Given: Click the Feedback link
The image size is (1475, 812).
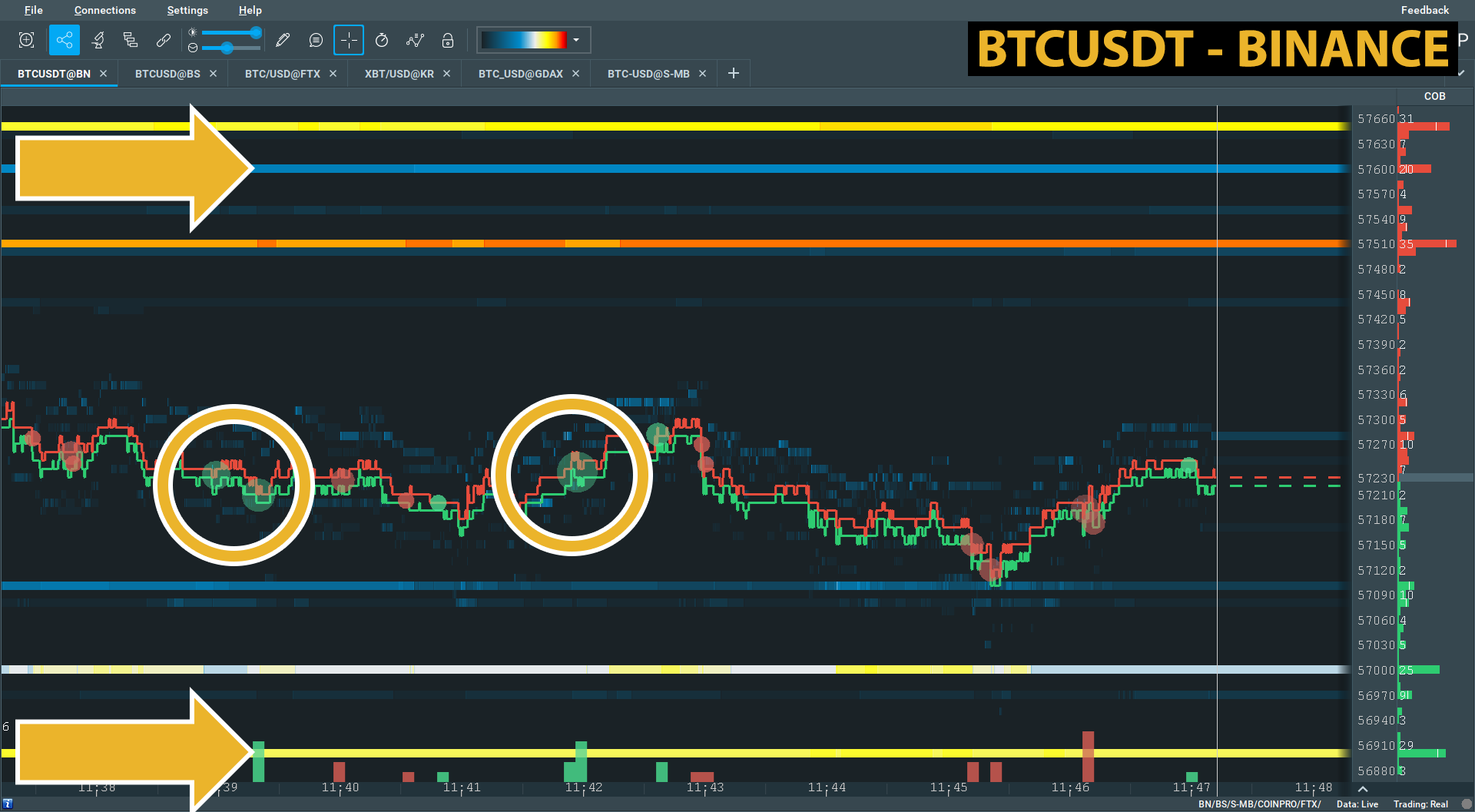Looking at the screenshot, I should click(x=1424, y=10).
